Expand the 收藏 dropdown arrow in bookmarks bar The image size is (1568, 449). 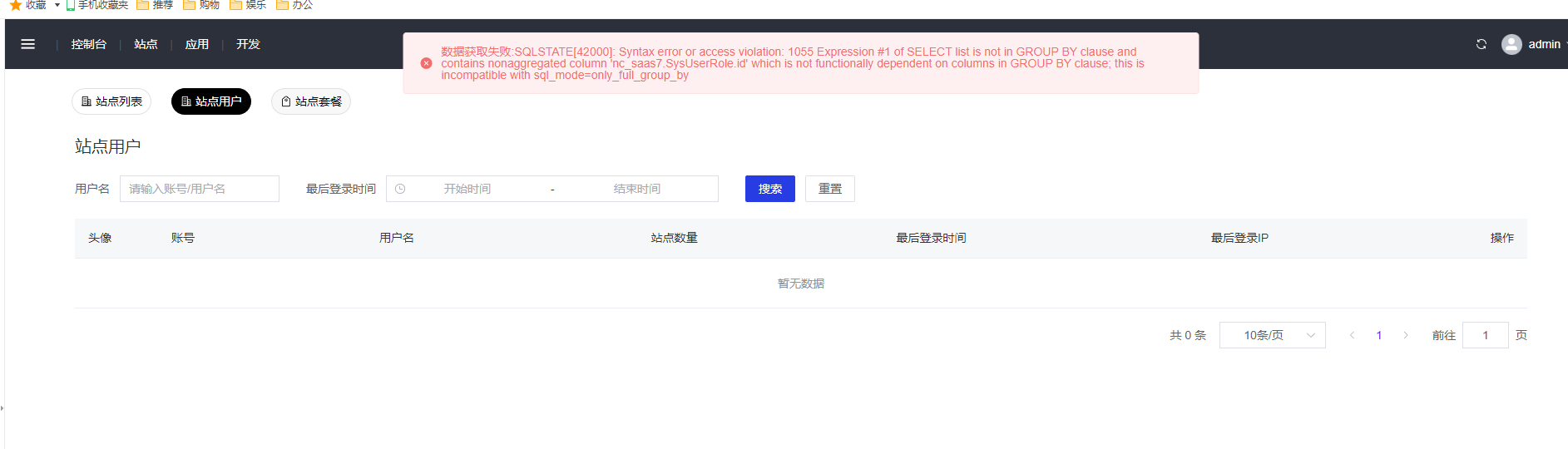tap(57, 5)
